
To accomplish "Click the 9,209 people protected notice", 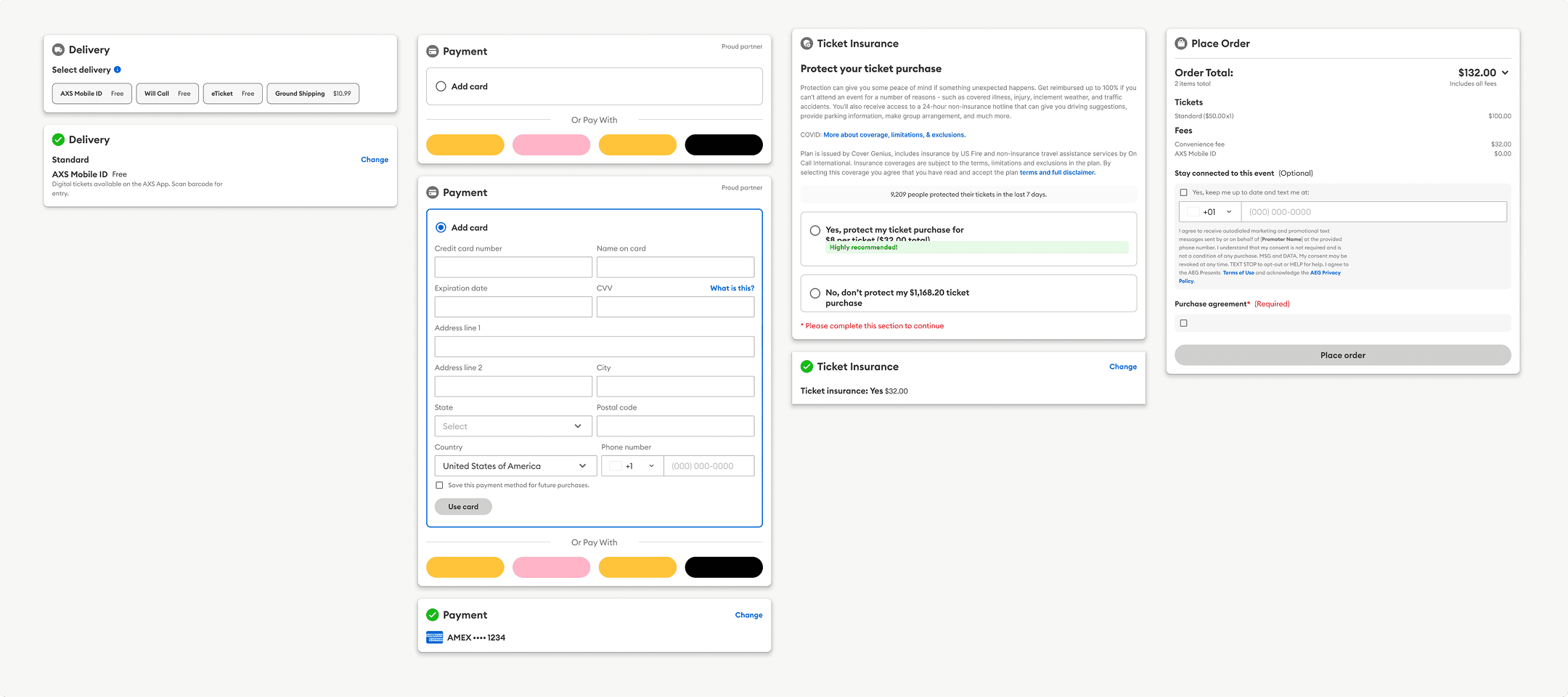I will click(x=968, y=195).
